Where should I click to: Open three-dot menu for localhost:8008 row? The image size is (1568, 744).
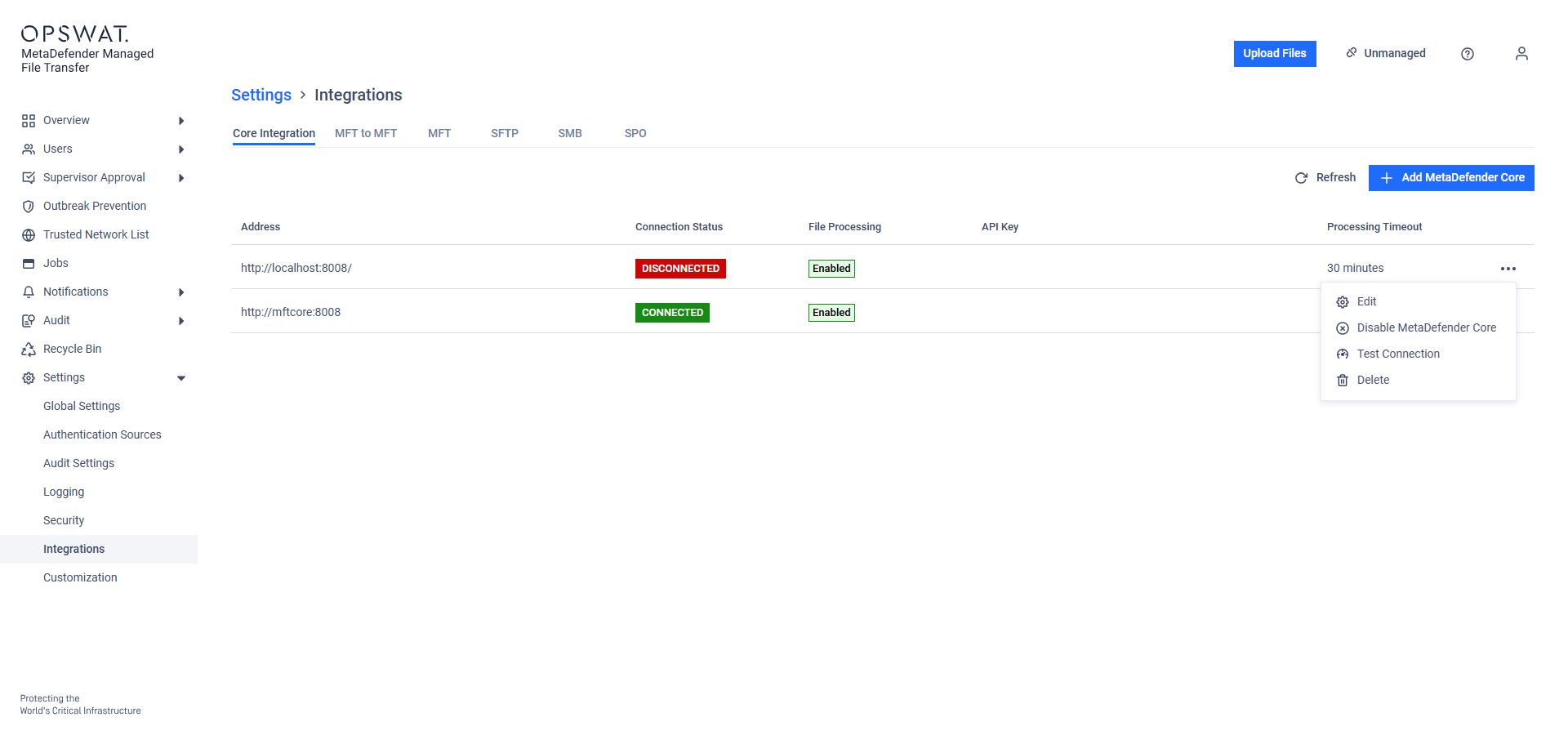[1508, 269]
